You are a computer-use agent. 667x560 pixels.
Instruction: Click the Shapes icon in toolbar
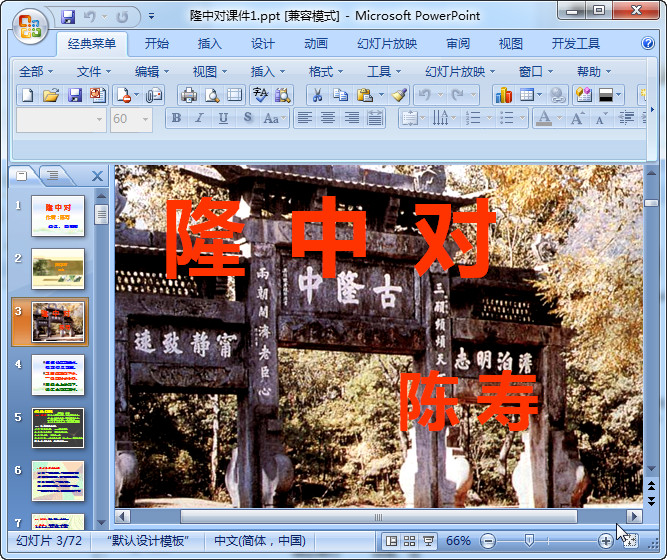click(x=584, y=95)
